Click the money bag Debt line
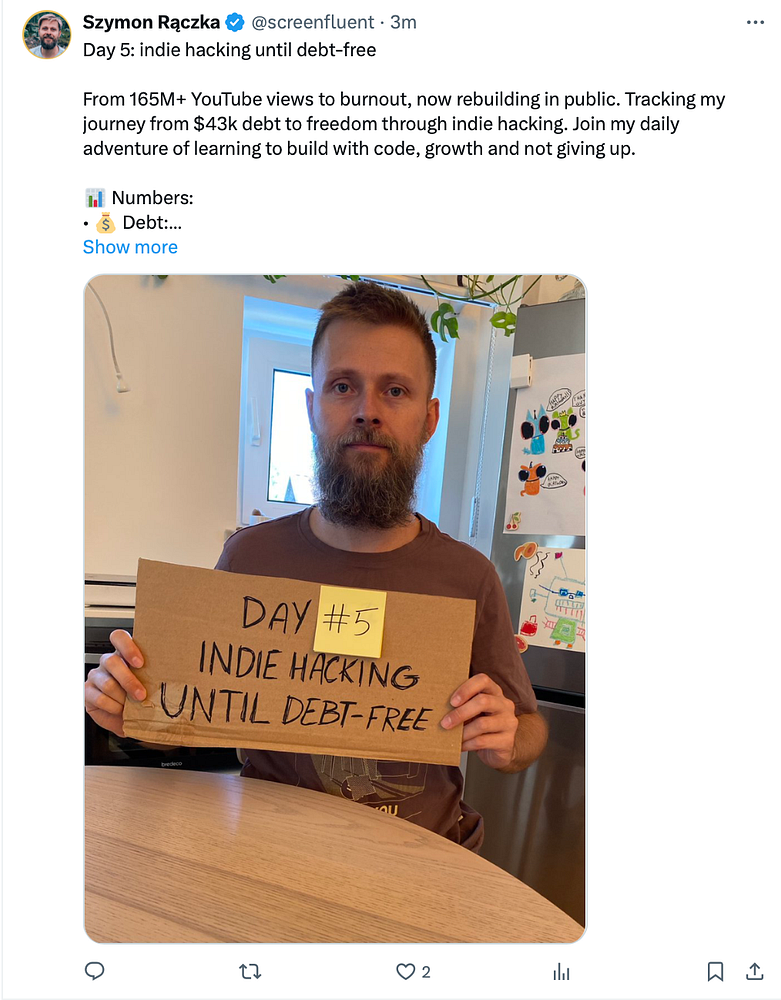 [133, 223]
